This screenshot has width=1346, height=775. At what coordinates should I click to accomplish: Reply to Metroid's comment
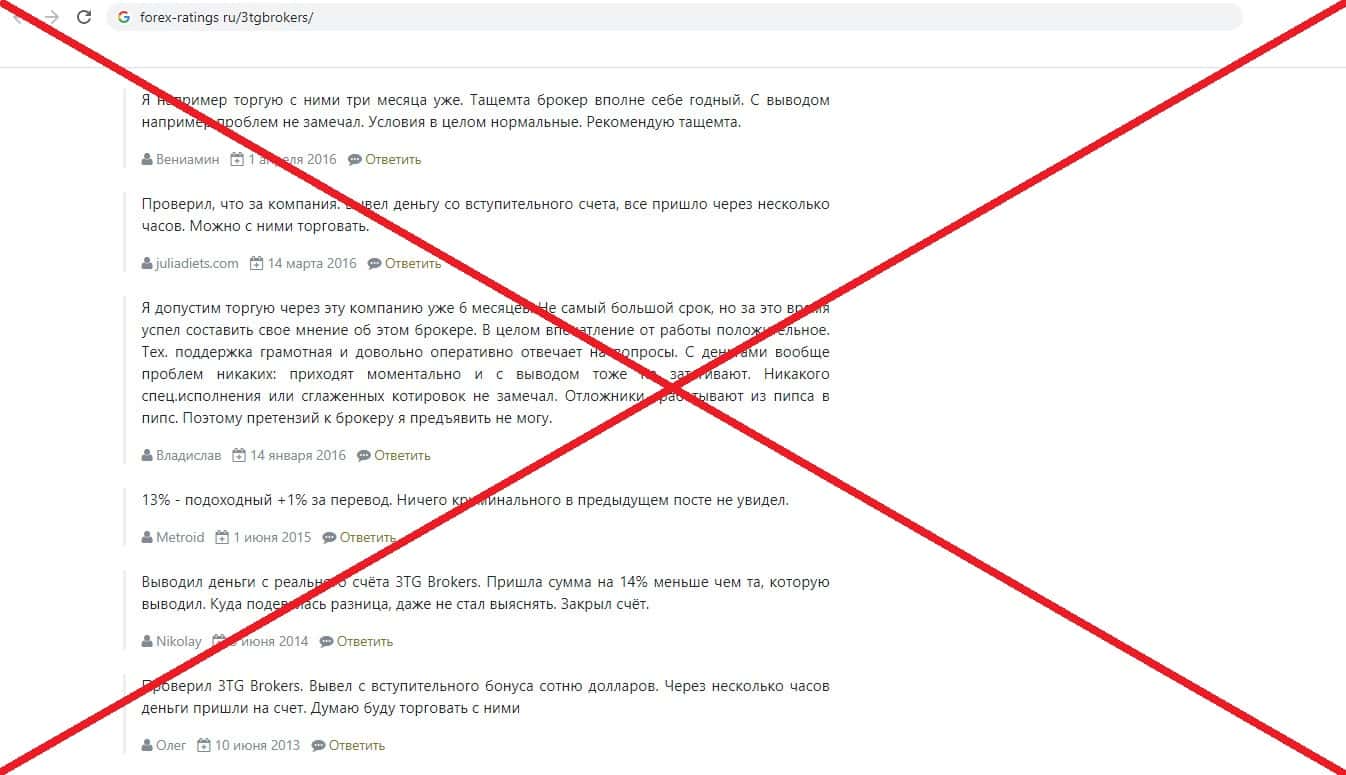tap(368, 537)
